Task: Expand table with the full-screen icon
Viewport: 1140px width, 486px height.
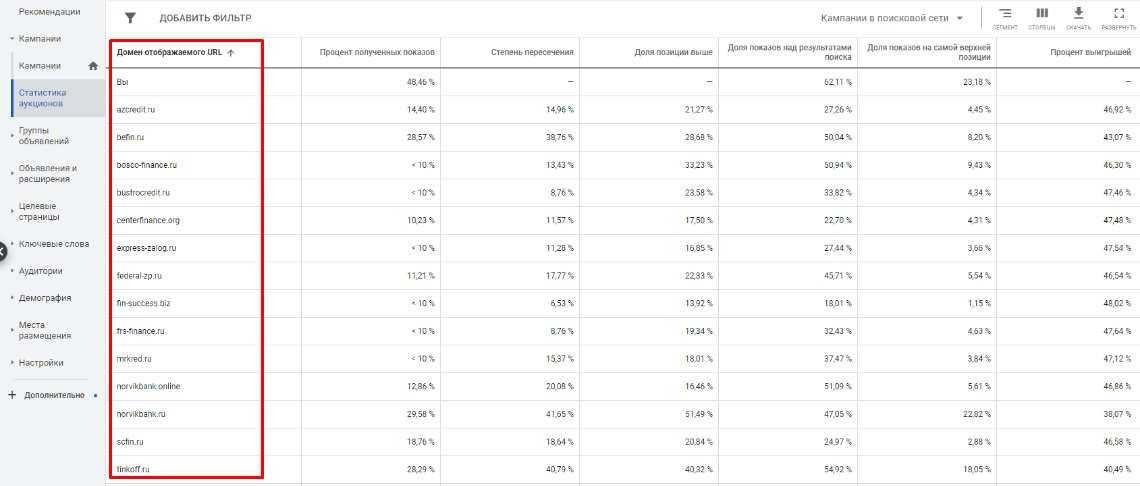Action: coord(1119,14)
